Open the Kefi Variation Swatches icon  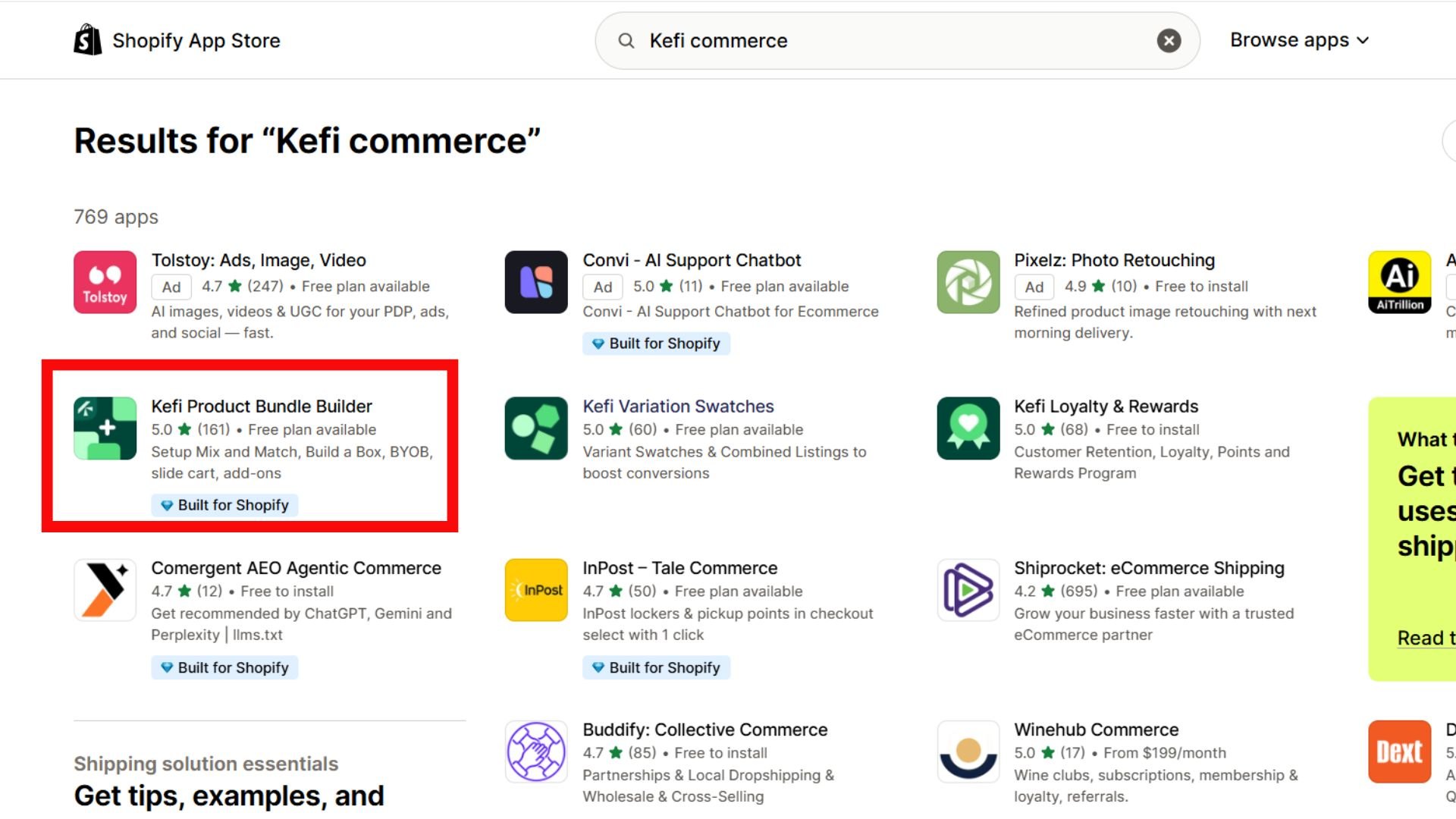tap(536, 428)
